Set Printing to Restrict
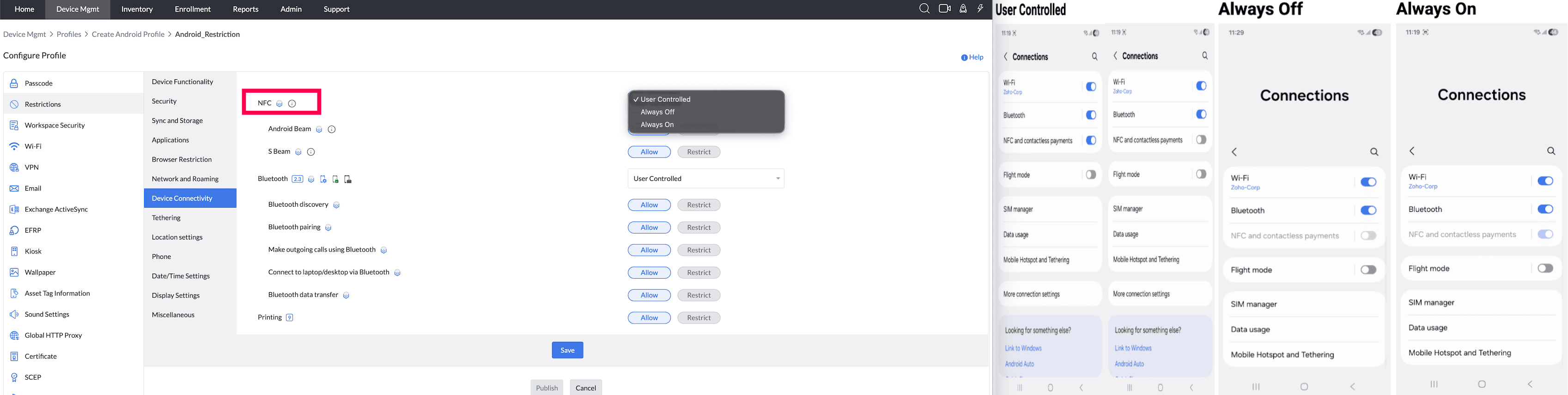 699,318
